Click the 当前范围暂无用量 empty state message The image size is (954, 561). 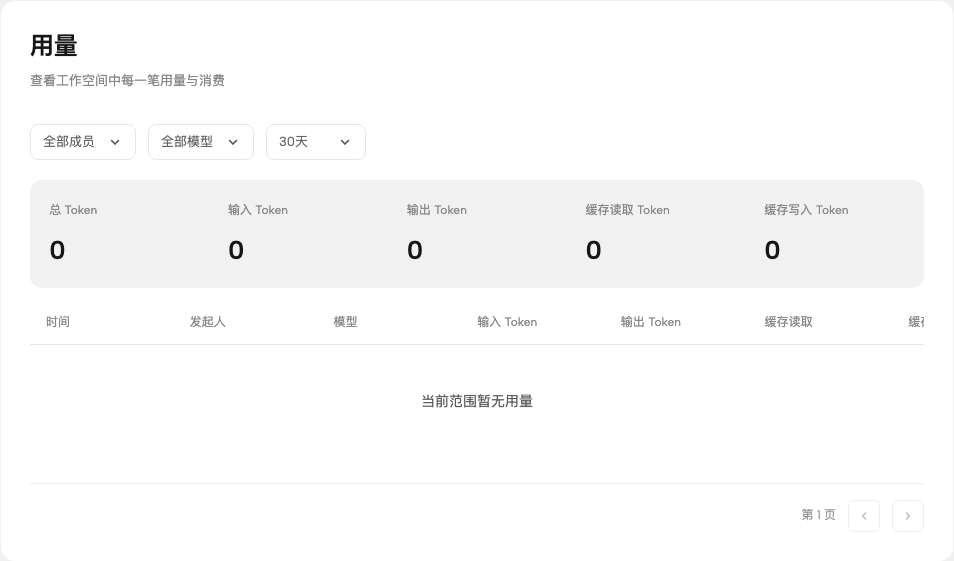(x=477, y=401)
